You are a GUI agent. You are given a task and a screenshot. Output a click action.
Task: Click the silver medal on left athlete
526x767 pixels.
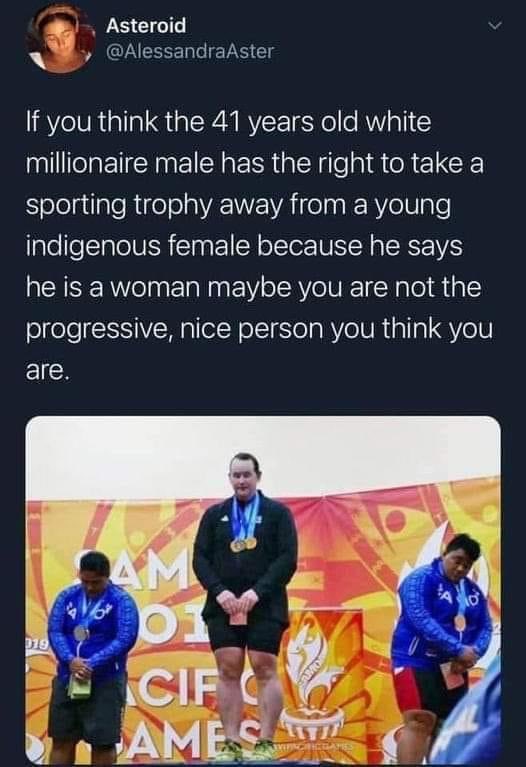(x=81, y=633)
